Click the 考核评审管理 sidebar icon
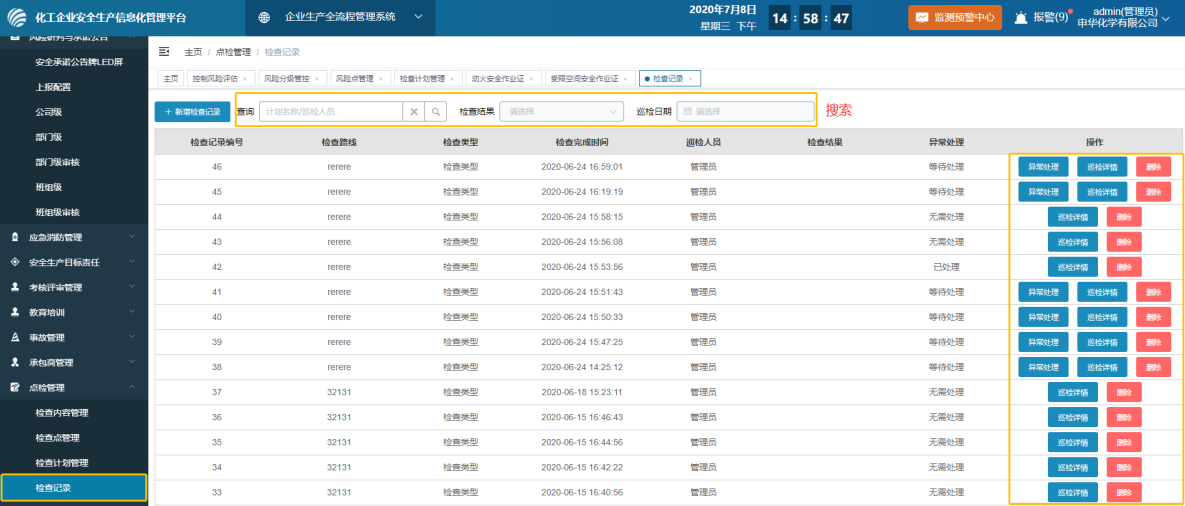 tap(14, 287)
